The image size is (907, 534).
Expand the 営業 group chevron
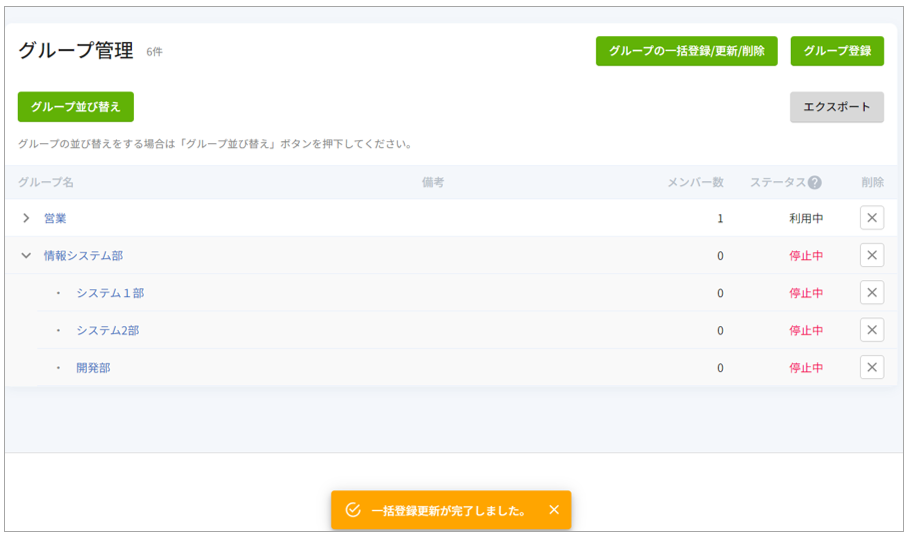[26, 218]
